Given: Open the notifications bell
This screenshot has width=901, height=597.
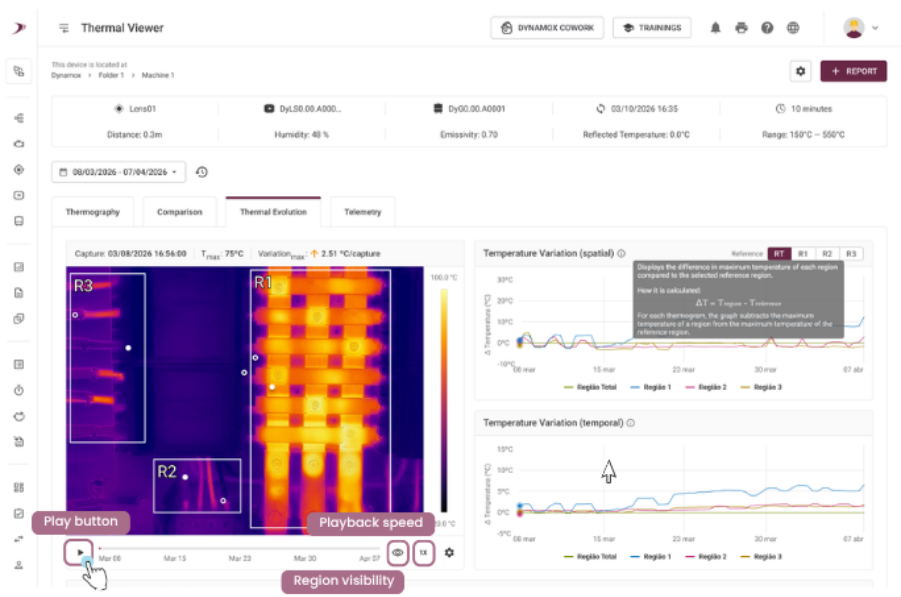Looking at the screenshot, I should pyautogui.click(x=715, y=28).
